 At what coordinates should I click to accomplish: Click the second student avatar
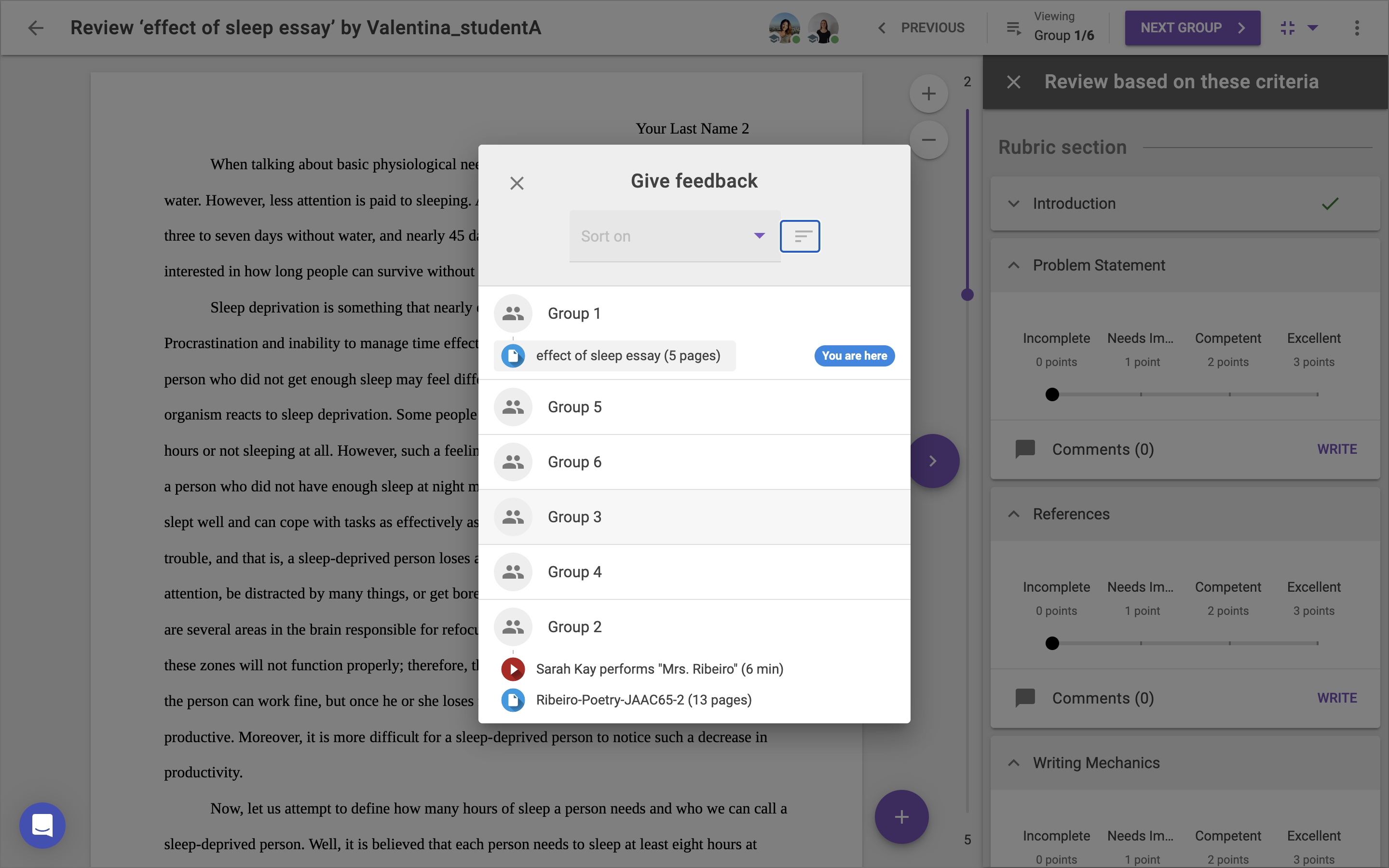pyautogui.click(x=823, y=27)
